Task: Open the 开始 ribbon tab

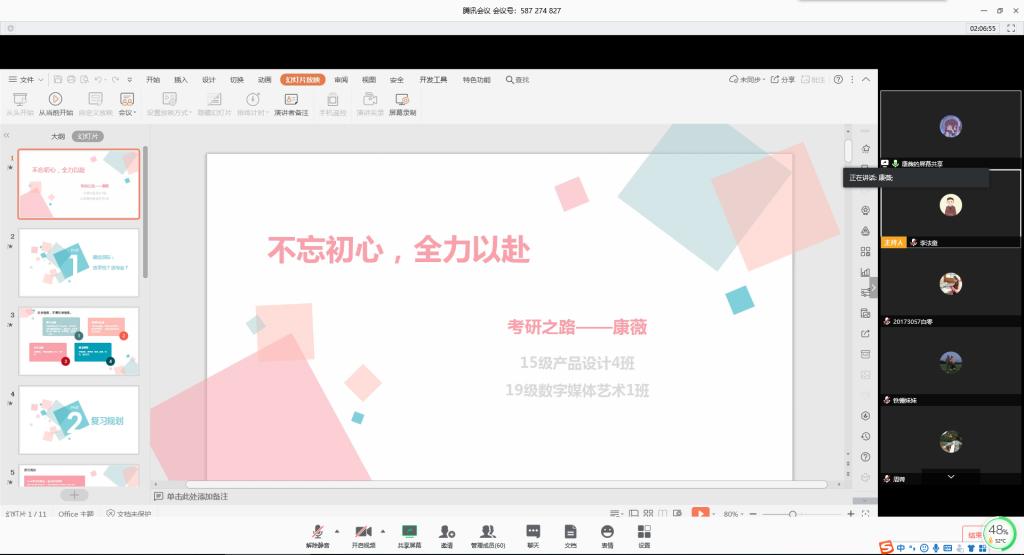Action: point(153,80)
